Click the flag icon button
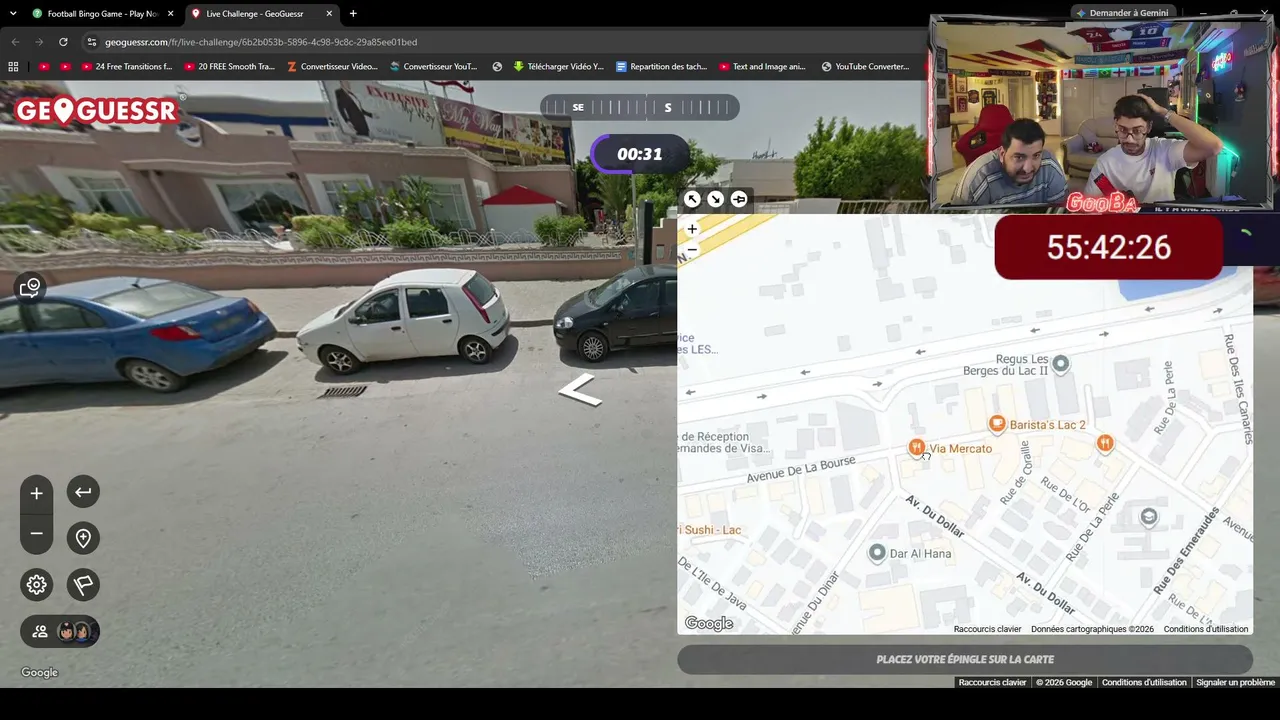1280x720 pixels. [x=83, y=585]
